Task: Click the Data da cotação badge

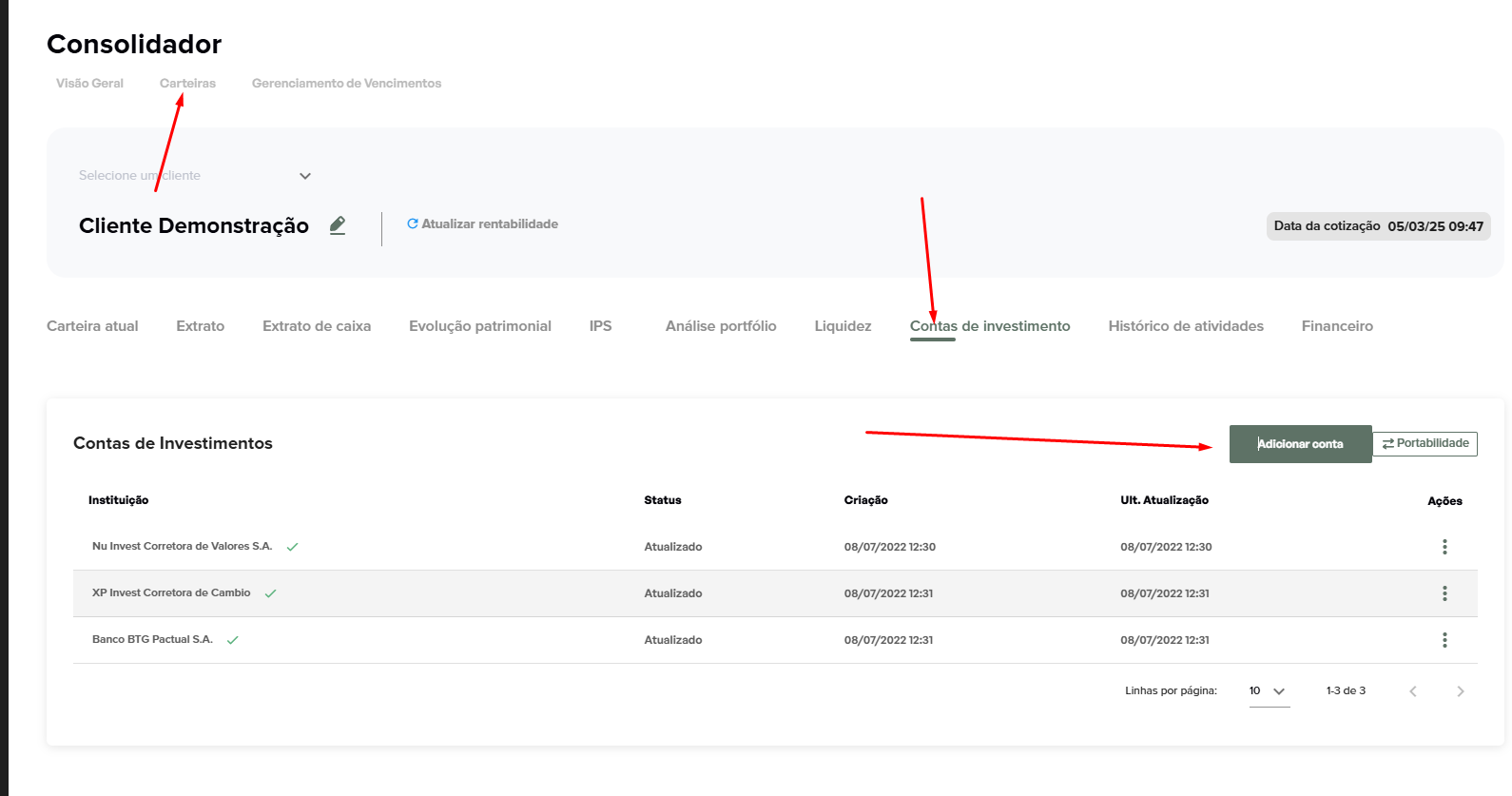Action: point(1377,226)
